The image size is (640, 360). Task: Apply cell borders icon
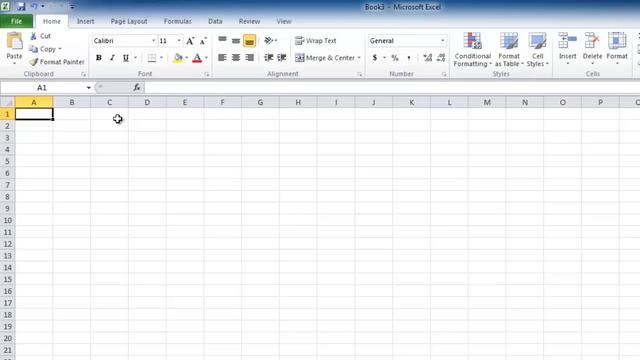(152, 58)
